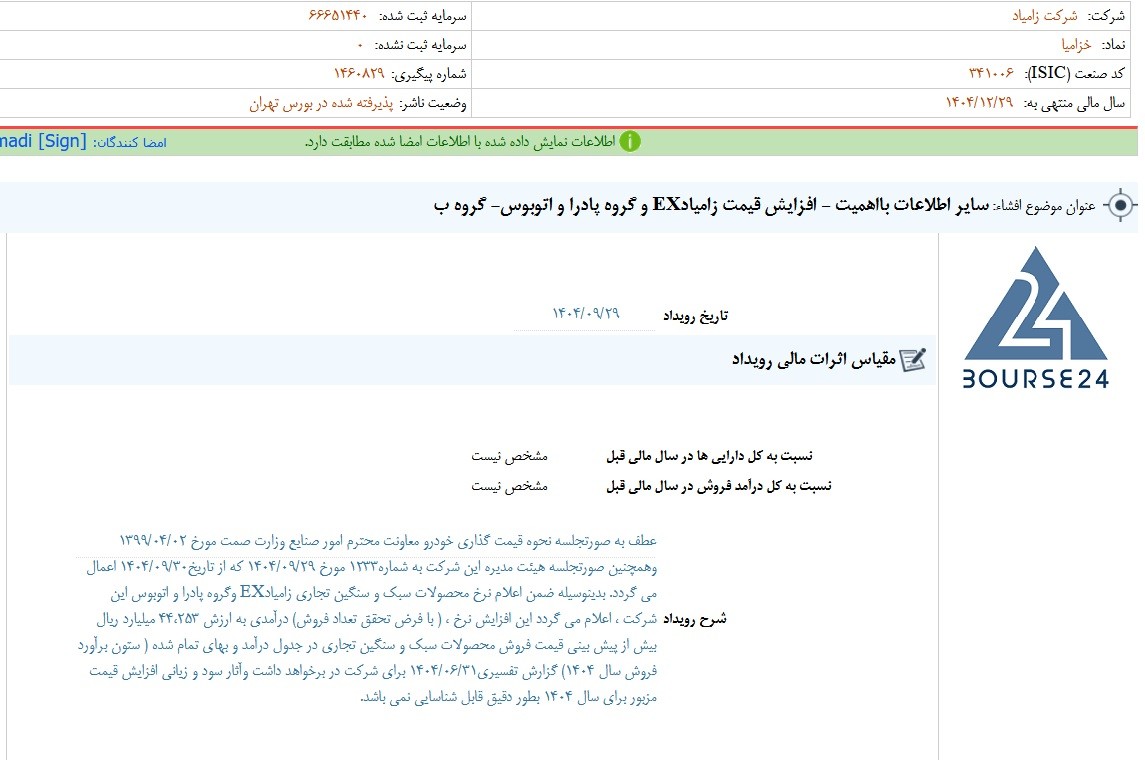
Task: Click the tracking number '۱۴۶۰۸۲۹'
Action: (359, 73)
